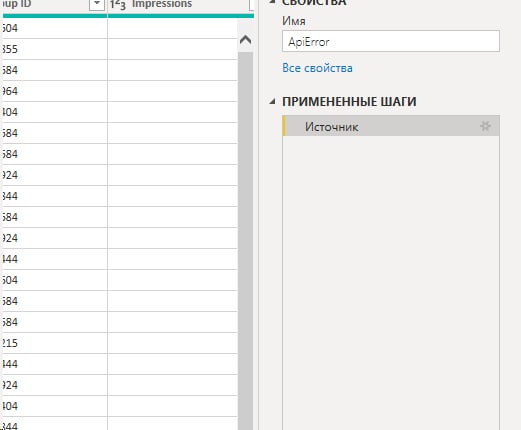Change data type via Impressions 123 icon
The width and height of the screenshot is (521, 430).
pyautogui.click(x=118, y=5)
